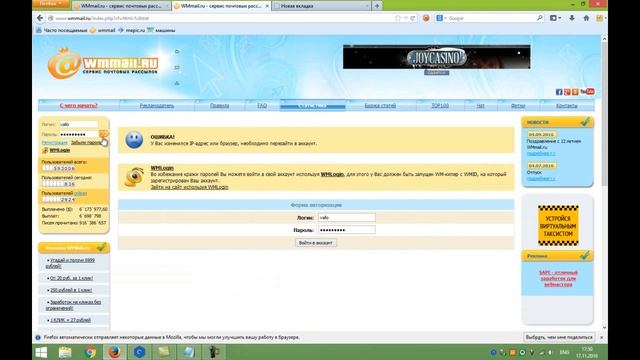Open the Facebook social icon
Screen dimensions: 640x360
tap(559, 92)
